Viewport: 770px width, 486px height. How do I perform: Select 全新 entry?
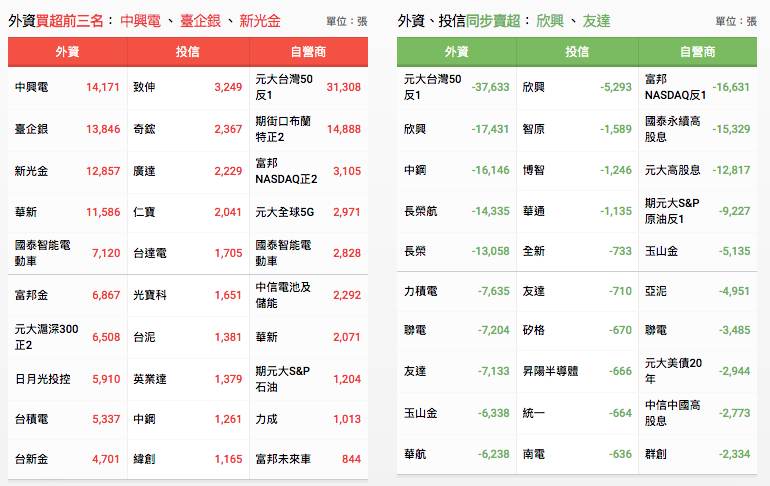(534, 251)
